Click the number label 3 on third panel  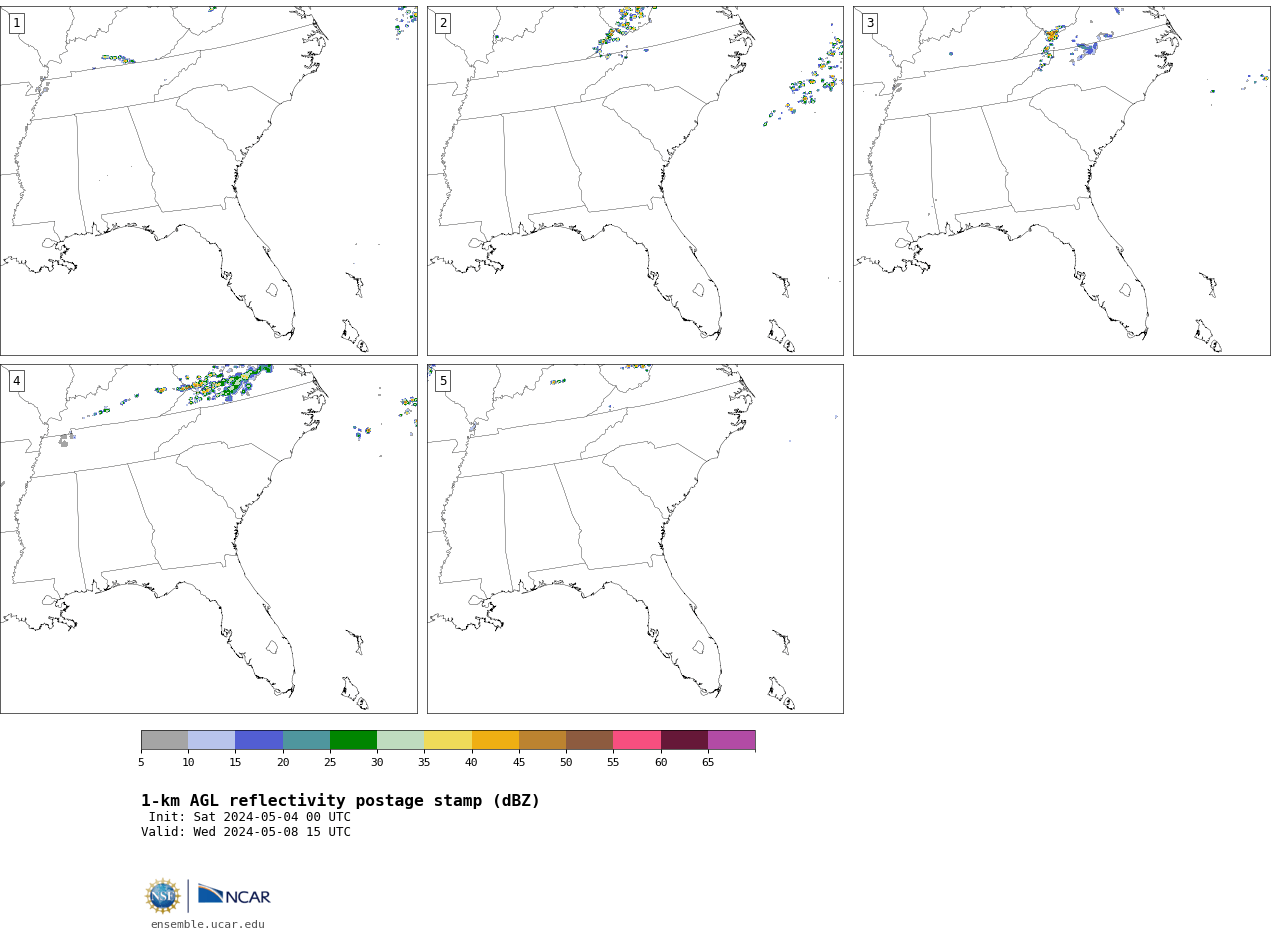(x=870, y=23)
